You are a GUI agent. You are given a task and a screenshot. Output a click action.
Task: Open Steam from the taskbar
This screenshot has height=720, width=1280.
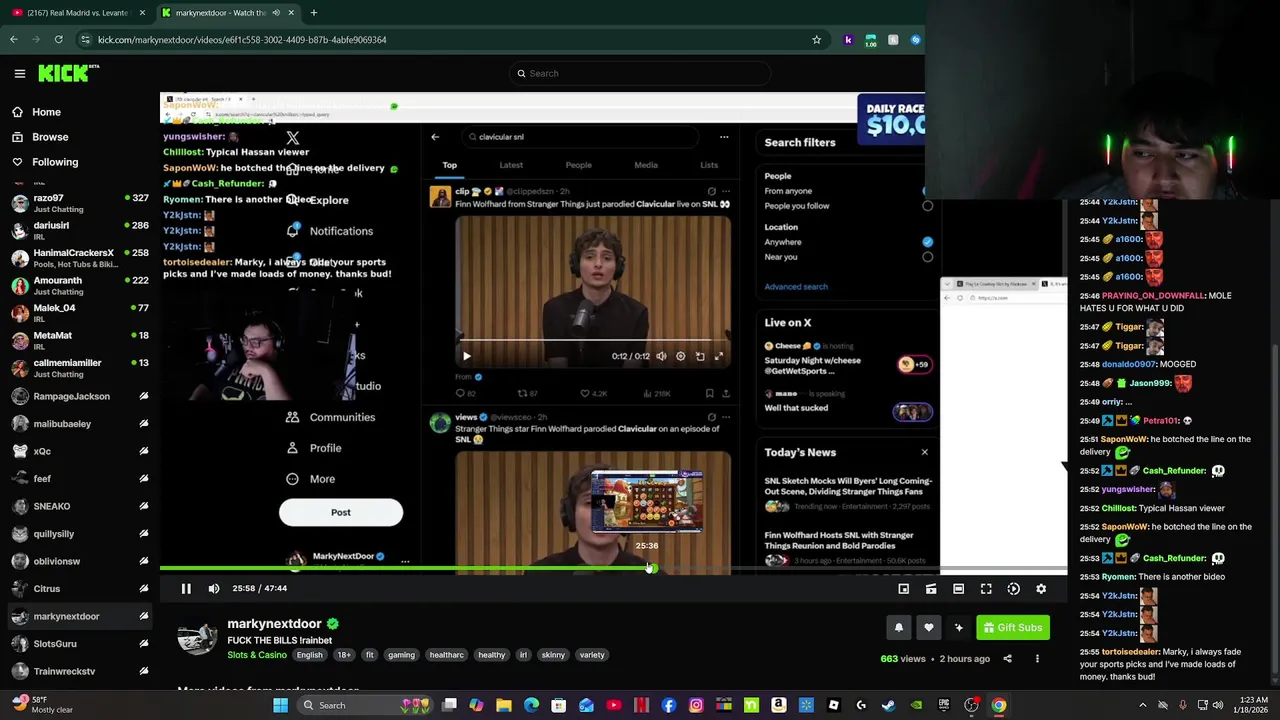[888, 706]
